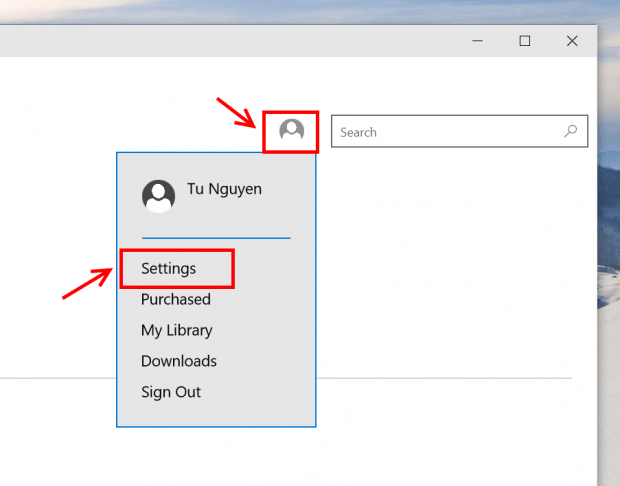
Task: Click Tu Nguyen's avatar picture in menu
Action: tap(159, 196)
